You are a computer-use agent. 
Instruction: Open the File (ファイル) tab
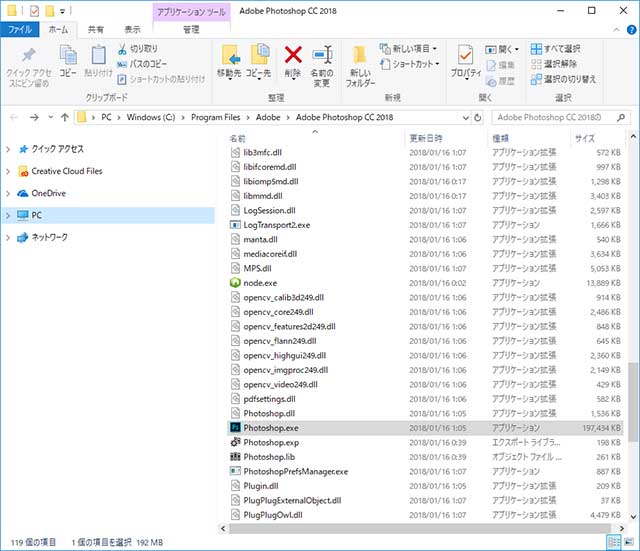tap(20, 29)
